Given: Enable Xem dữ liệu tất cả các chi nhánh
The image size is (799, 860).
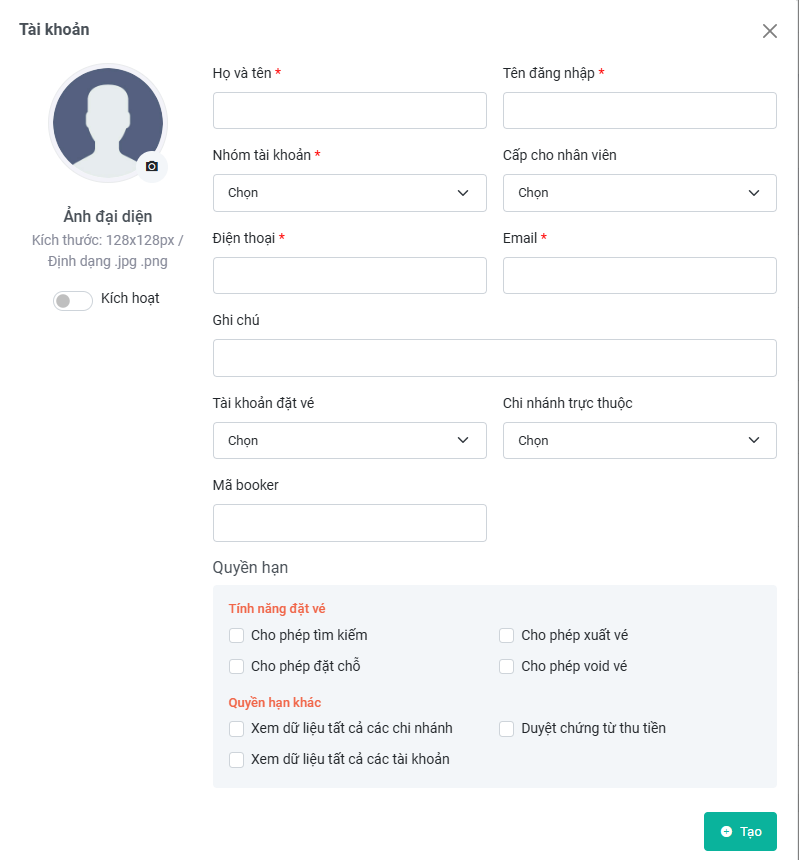Looking at the screenshot, I should click(x=236, y=729).
